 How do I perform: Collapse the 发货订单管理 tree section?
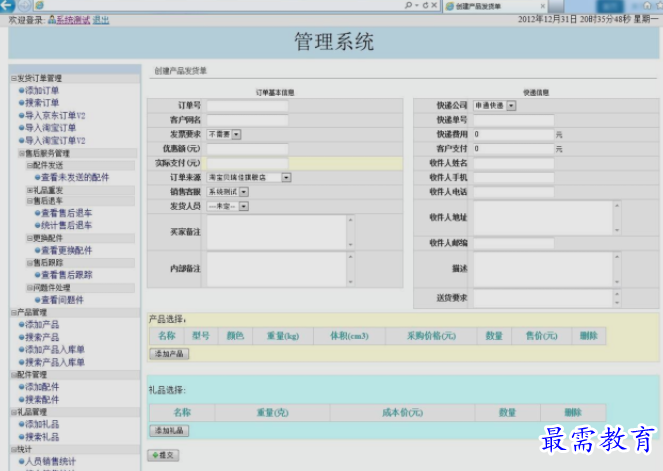(14, 78)
